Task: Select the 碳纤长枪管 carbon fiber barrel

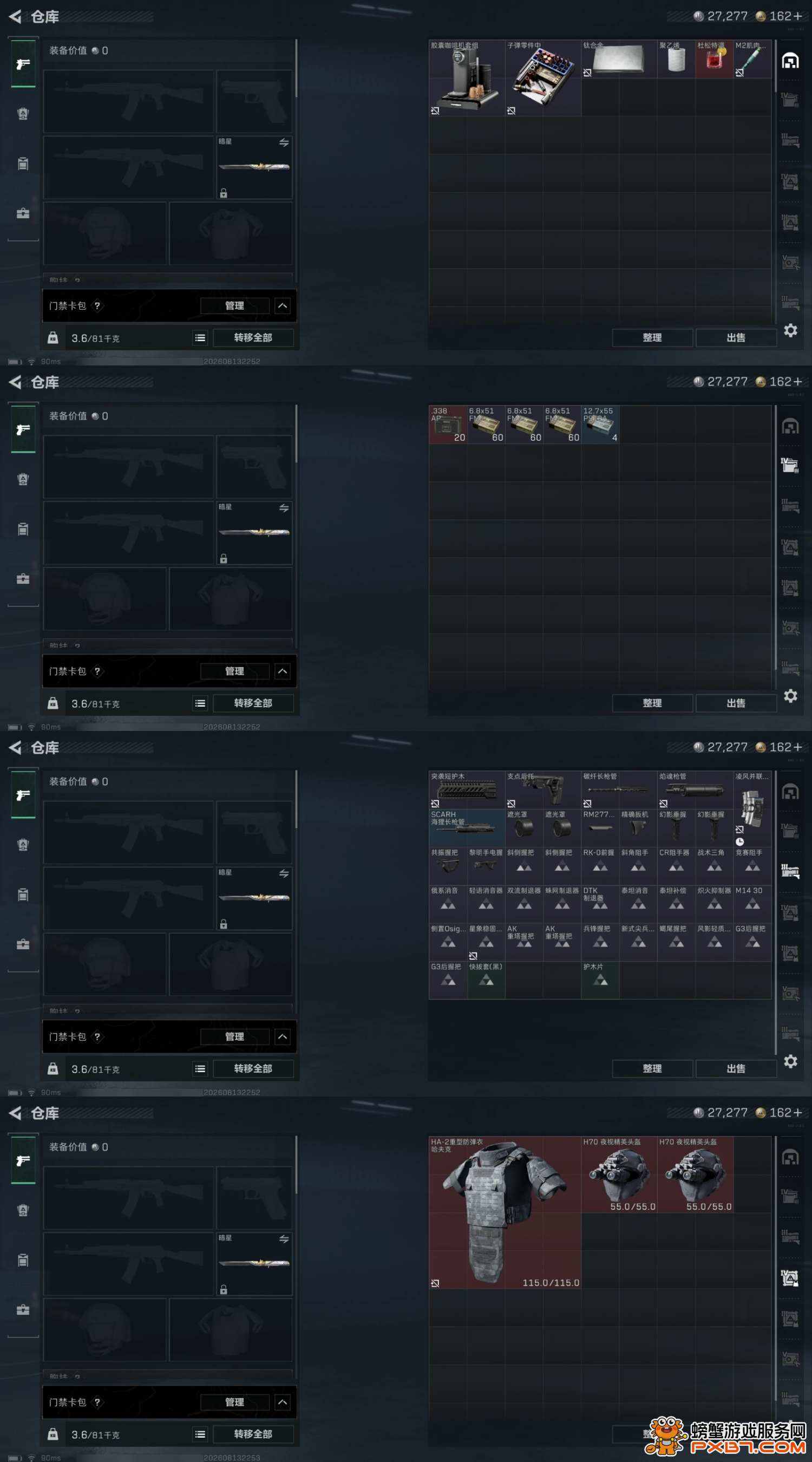Action: (619, 790)
